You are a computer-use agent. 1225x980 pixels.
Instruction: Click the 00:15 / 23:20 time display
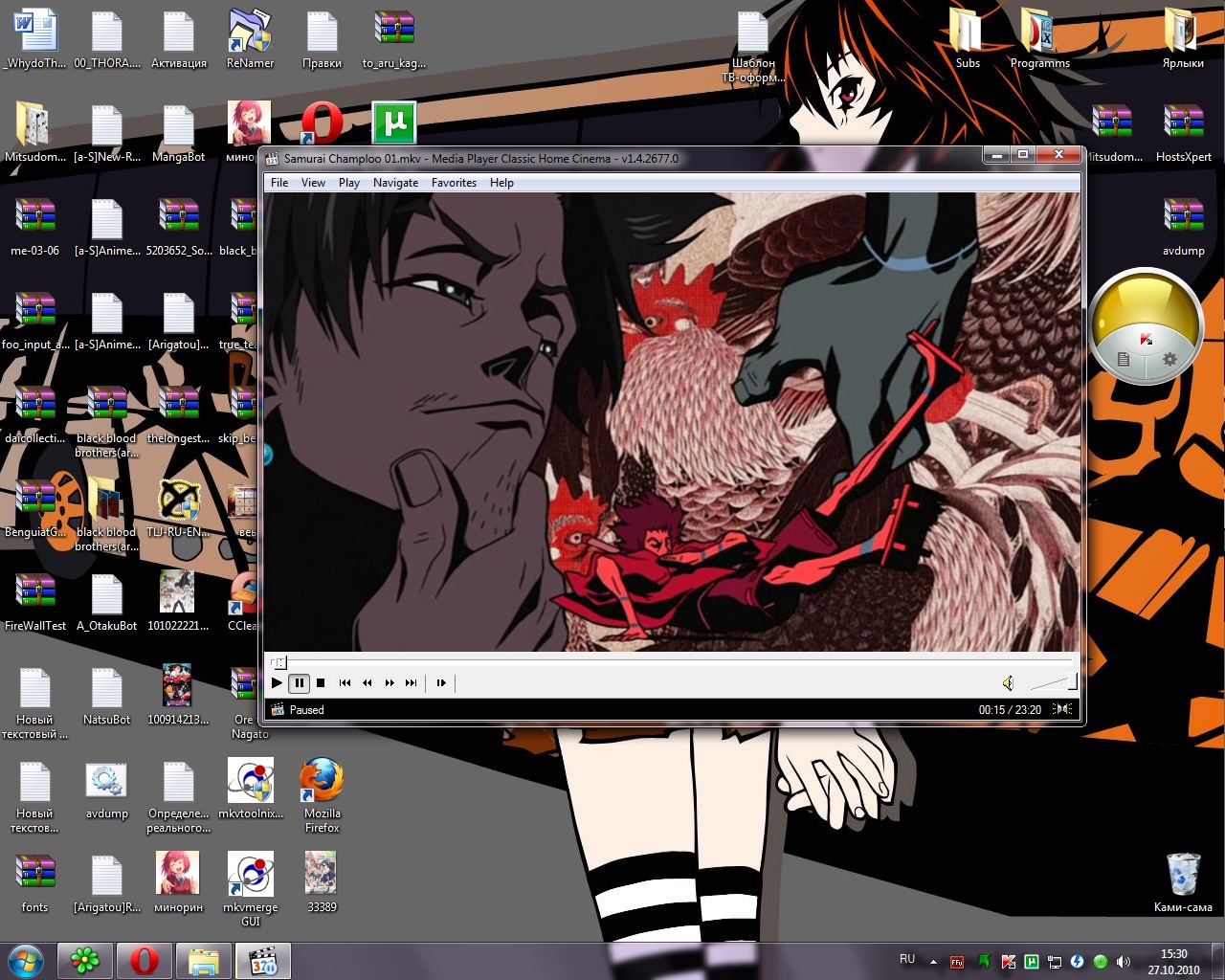tap(1010, 710)
